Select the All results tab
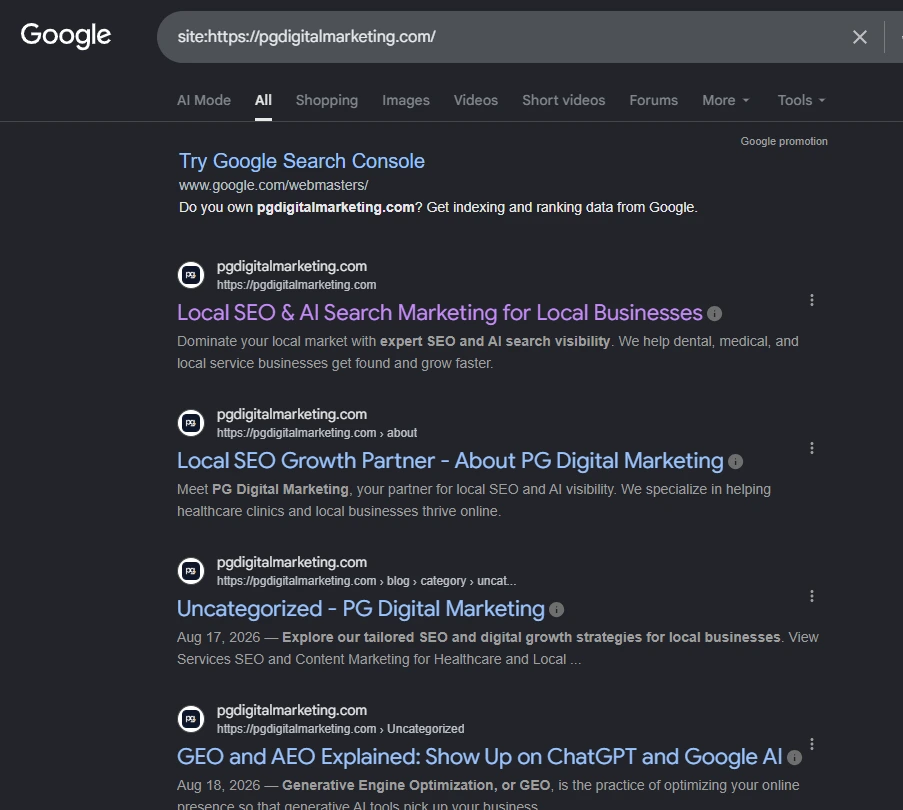Image resolution: width=903 pixels, height=810 pixels. click(x=263, y=100)
